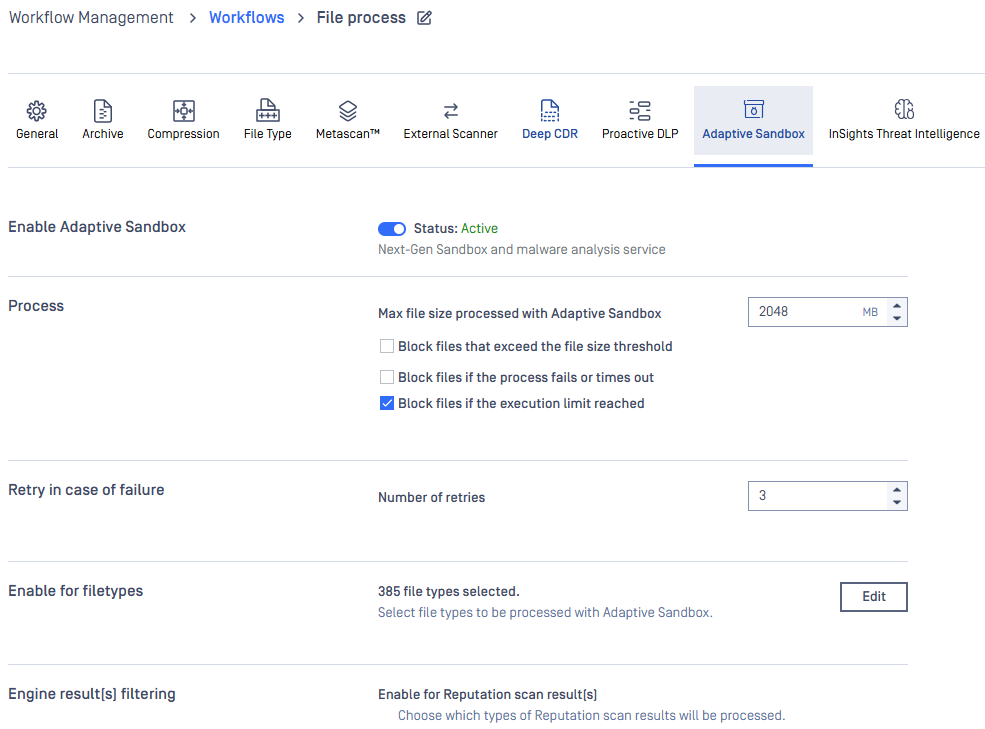Increase max file size with up arrow
985x729 pixels.
point(897,306)
